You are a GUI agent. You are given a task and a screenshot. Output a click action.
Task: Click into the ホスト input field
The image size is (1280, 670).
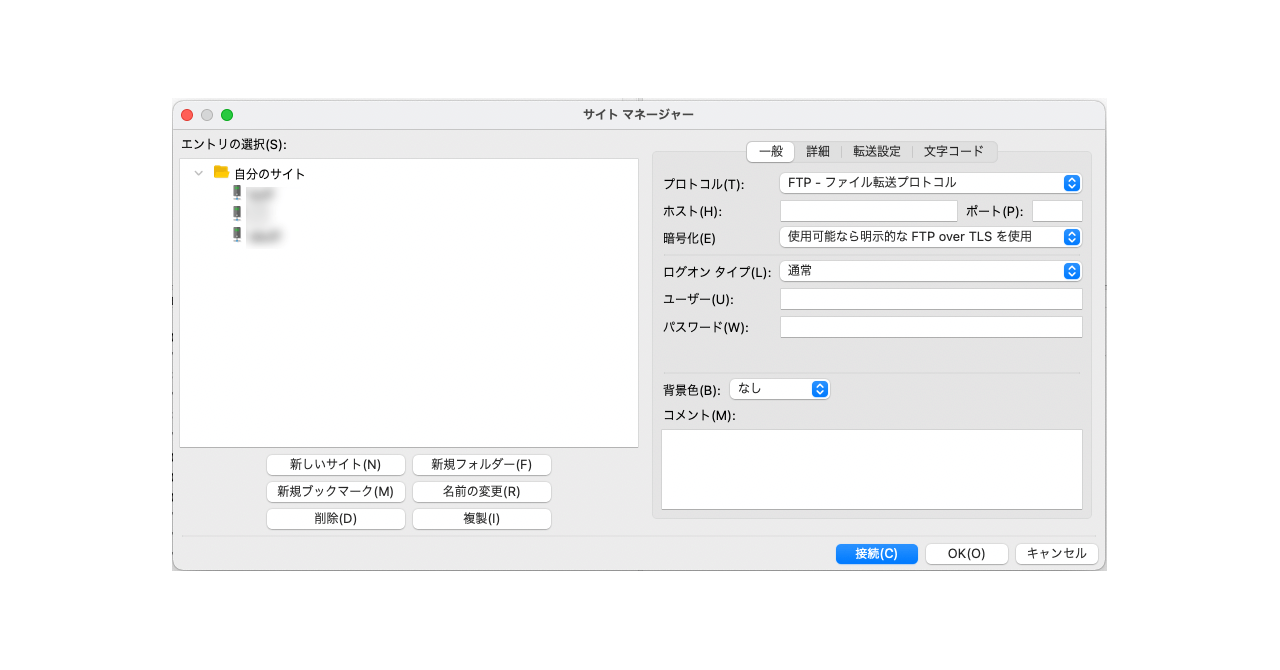pyautogui.click(x=868, y=211)
